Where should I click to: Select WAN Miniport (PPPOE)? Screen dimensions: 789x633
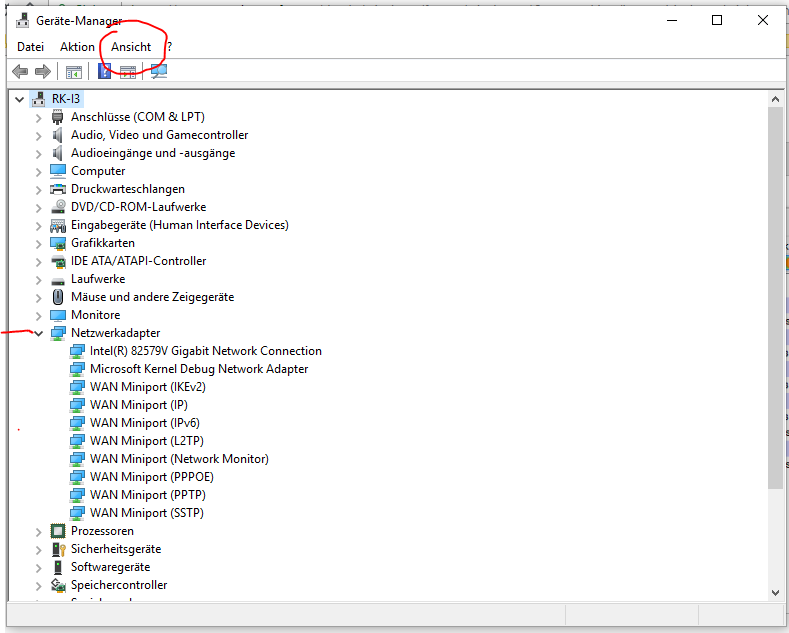click(x=151, y=477)
